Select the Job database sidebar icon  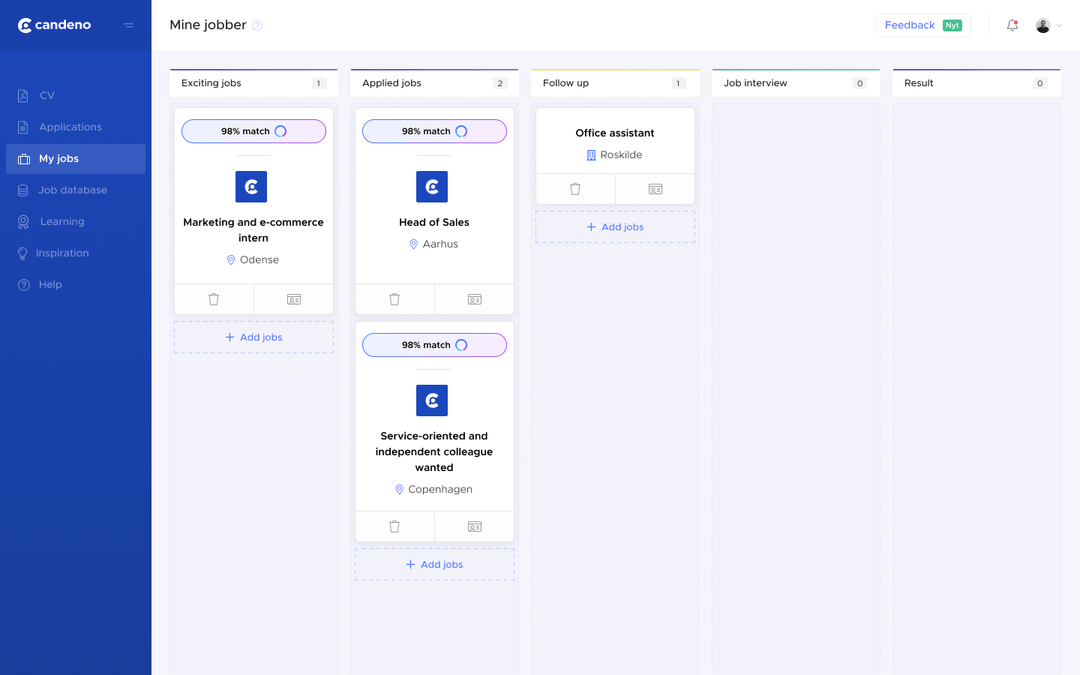[x=22, y=189]
